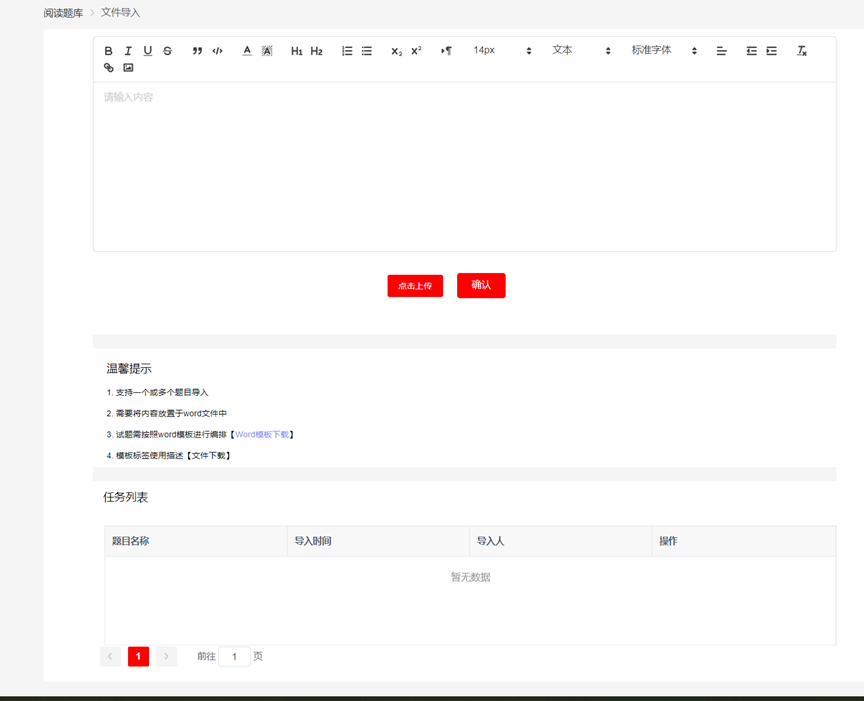Apply italic formatting
864x701 pixels.
point(128,51)
